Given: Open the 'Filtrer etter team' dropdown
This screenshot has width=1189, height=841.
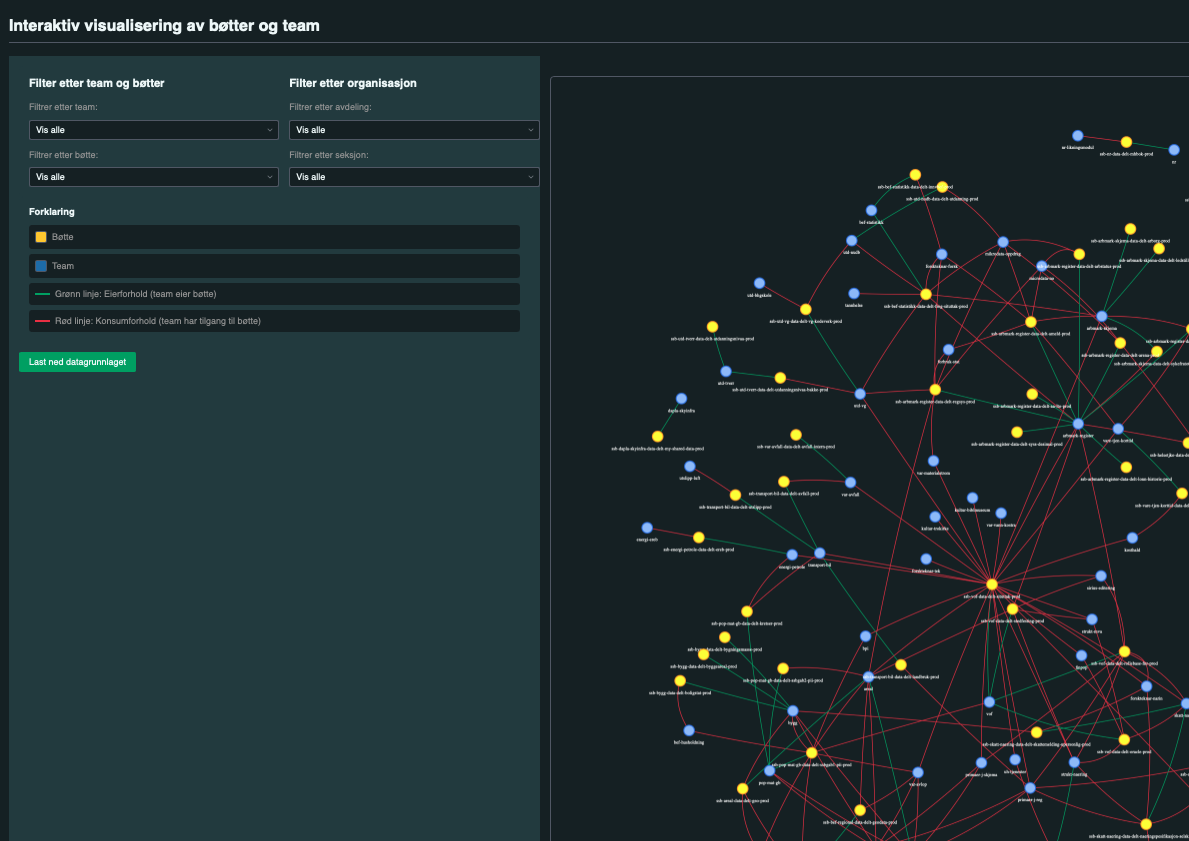Looking at the screenshot, I should (154, 130).
